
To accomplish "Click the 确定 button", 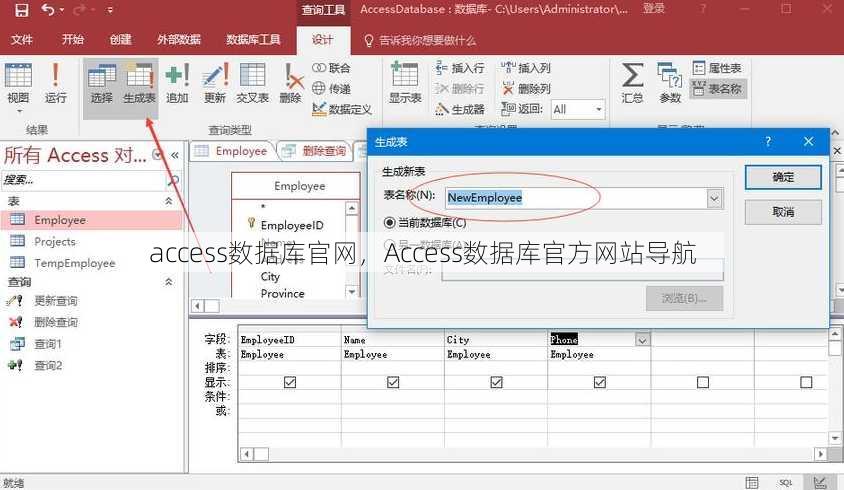I will tap(783, 177).
